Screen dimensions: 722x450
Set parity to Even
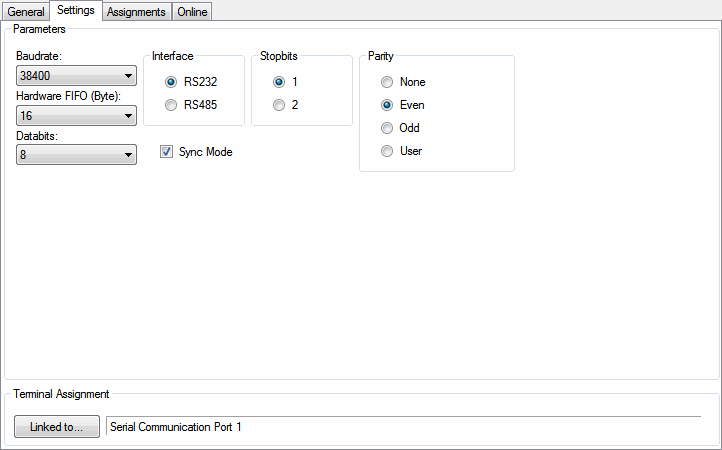[x=402, y=105]
